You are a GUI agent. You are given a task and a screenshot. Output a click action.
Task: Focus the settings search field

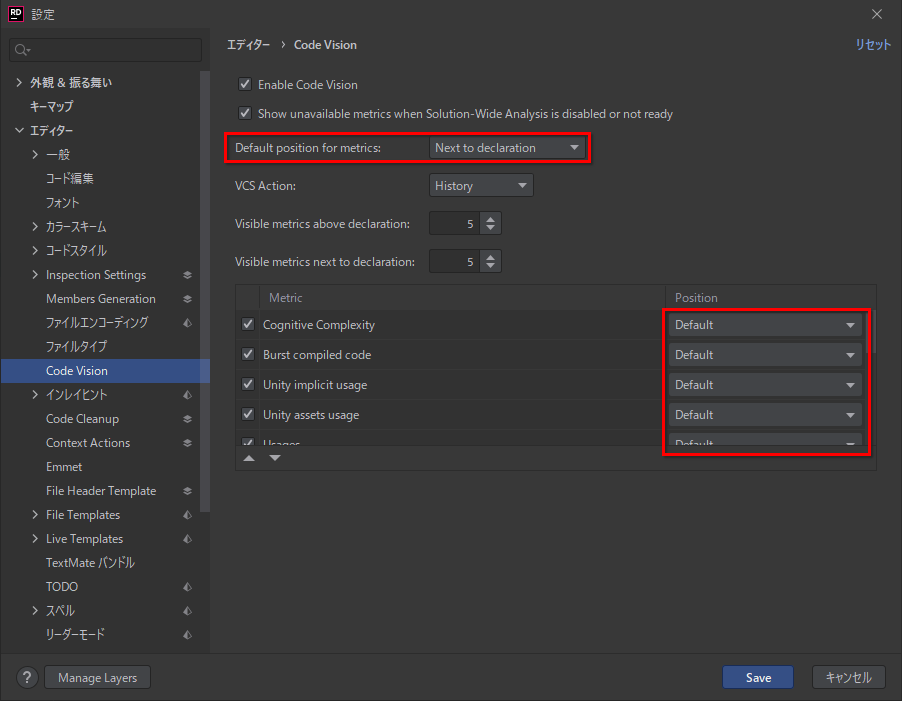pyautogui.click(x=106, y=50)
